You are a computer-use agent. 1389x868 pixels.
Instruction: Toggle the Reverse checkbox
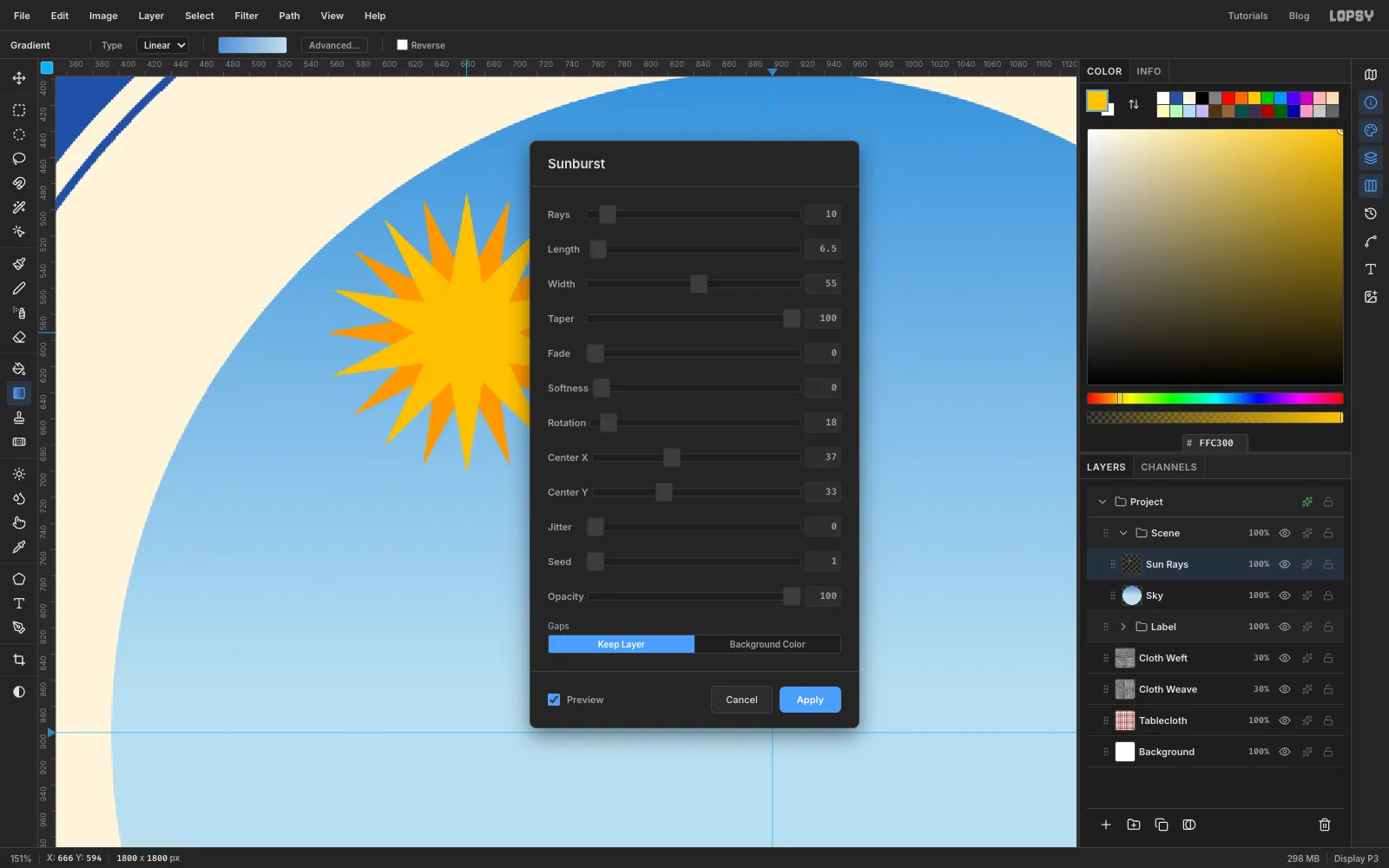coord(402,45)
